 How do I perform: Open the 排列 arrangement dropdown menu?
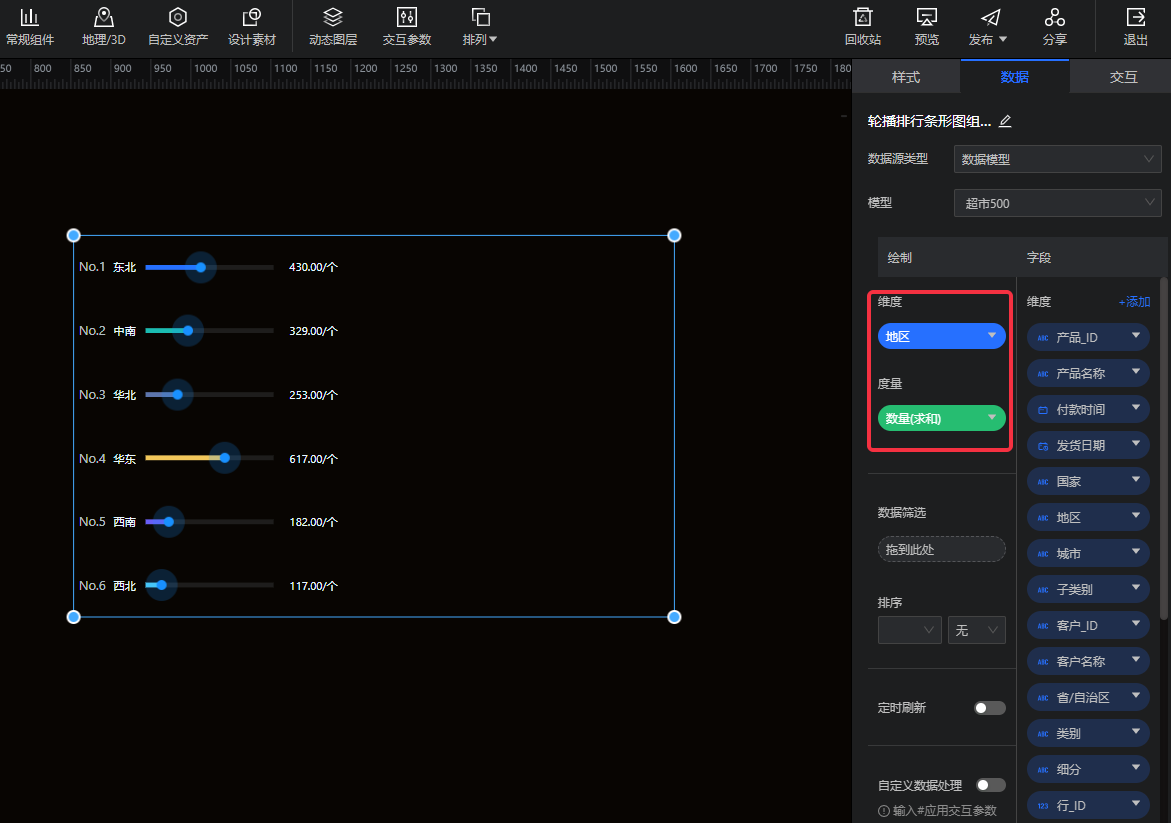[x=480, y=27]
